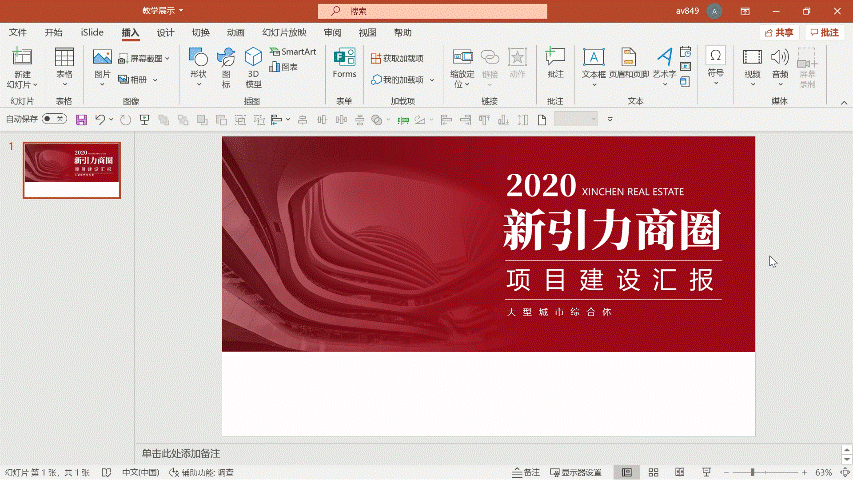
Task: Open the 符号 (Symbol) tool
Action: click(715, 66)
